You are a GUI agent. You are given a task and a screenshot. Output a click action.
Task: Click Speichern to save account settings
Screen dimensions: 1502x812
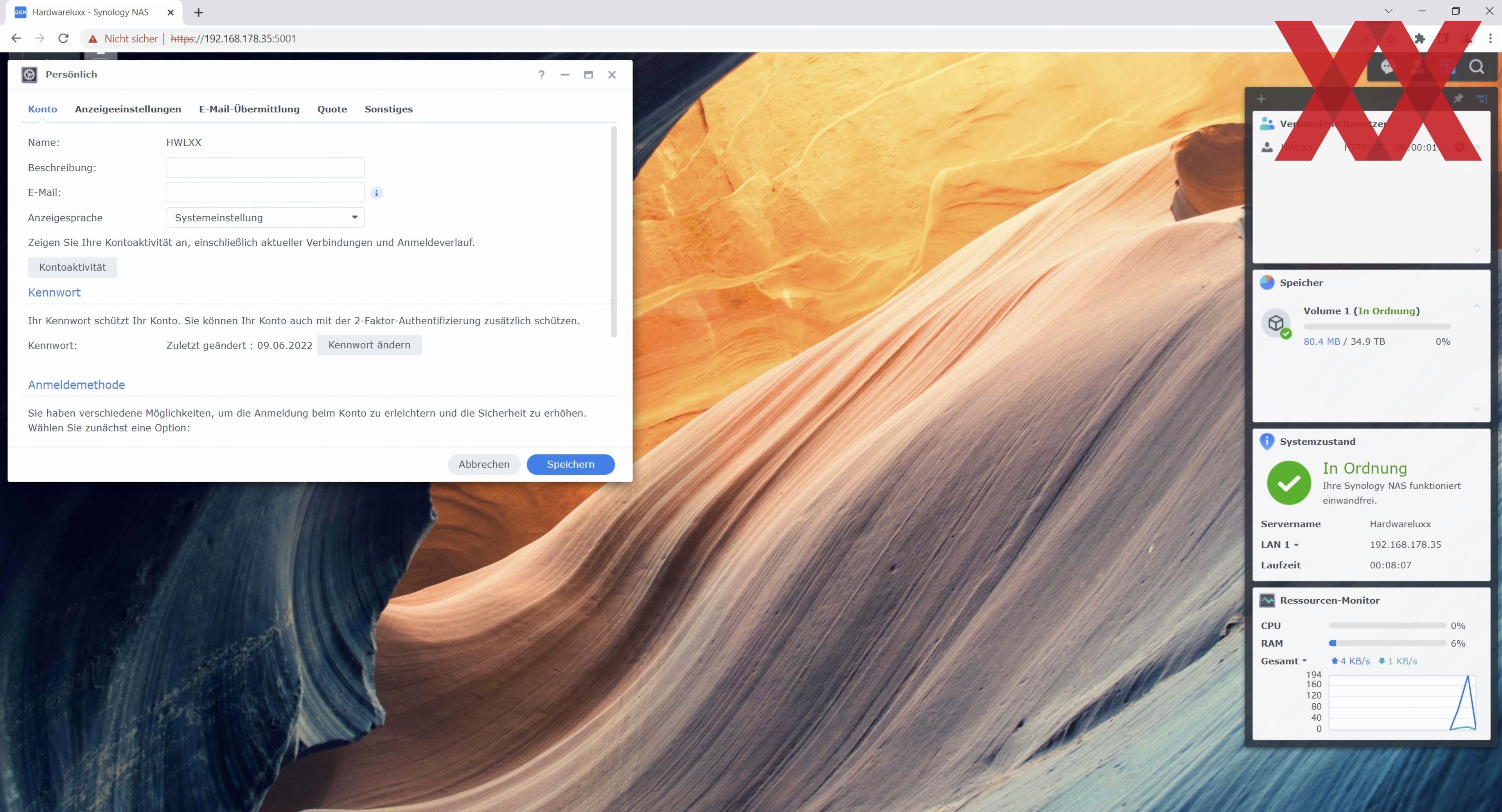[570, 465]
